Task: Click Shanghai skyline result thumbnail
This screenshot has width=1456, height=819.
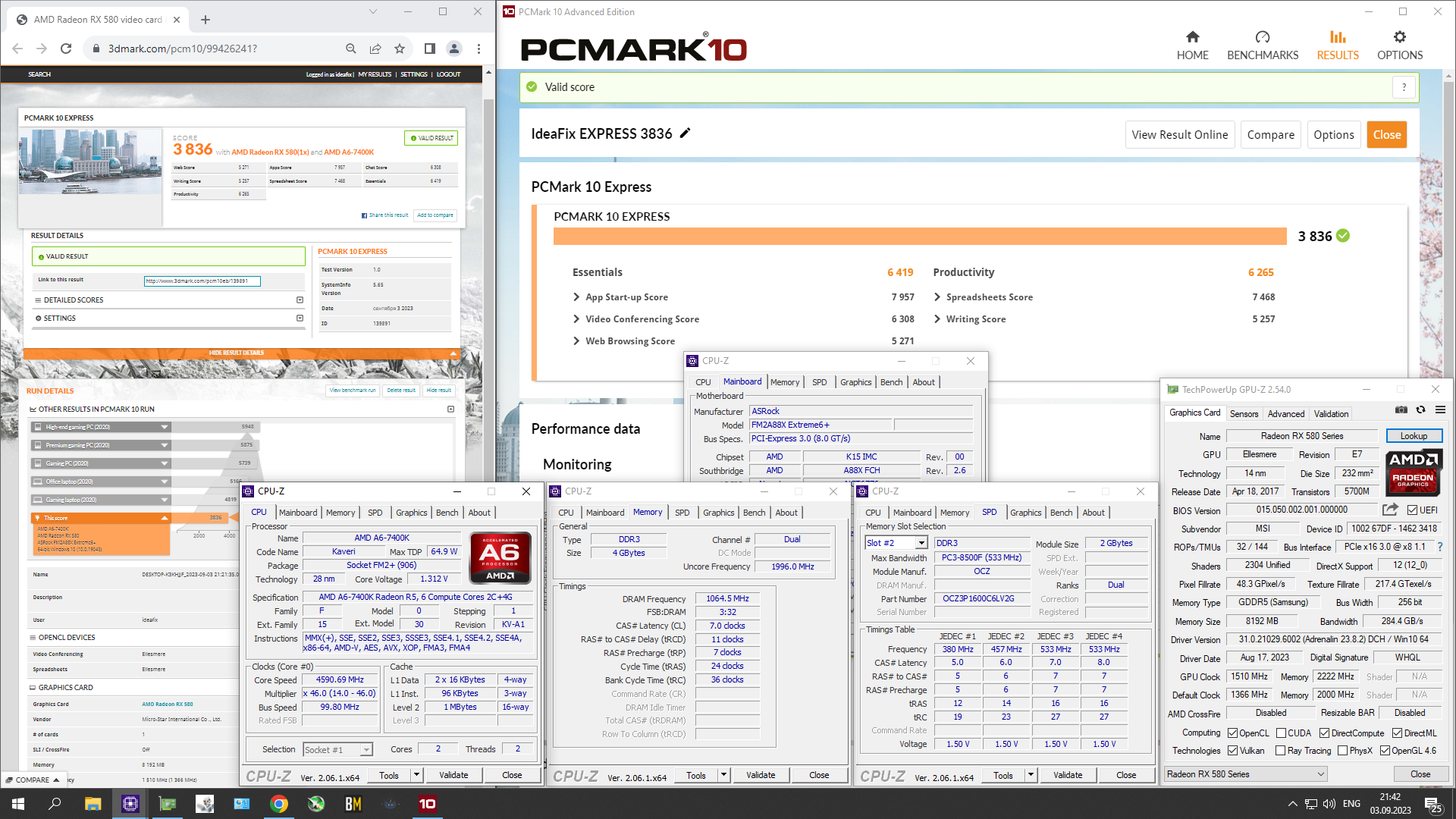Action: coord(90,162)
